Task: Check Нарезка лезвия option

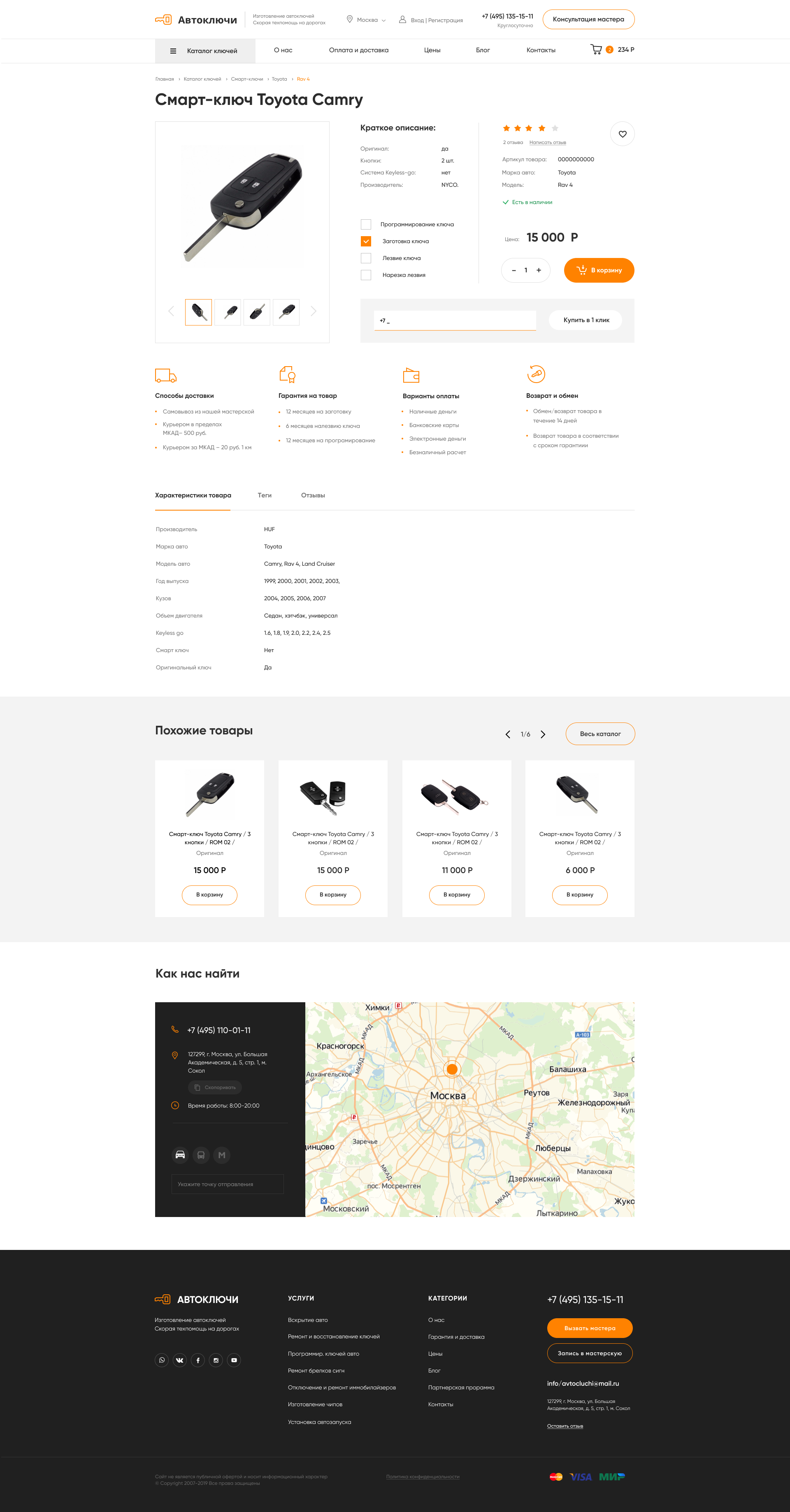Action: [x=366, y=275]
